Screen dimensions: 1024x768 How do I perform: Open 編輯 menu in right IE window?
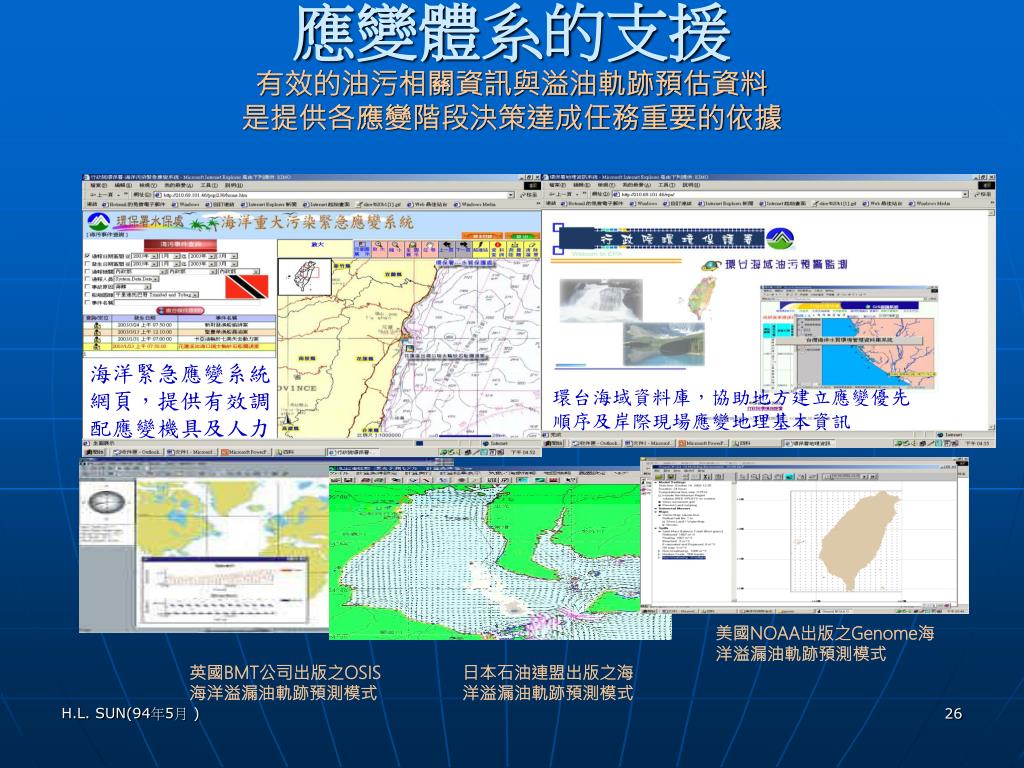tap(582, 185)
